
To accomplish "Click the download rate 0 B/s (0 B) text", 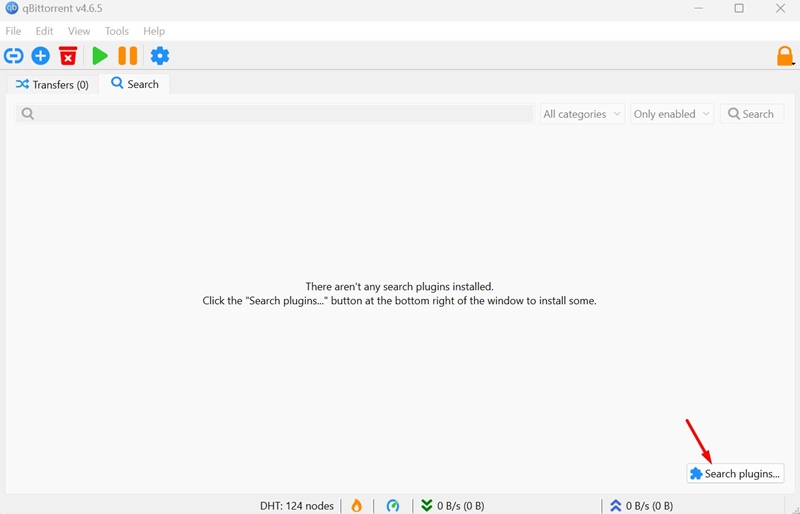I will coord(461,506).
